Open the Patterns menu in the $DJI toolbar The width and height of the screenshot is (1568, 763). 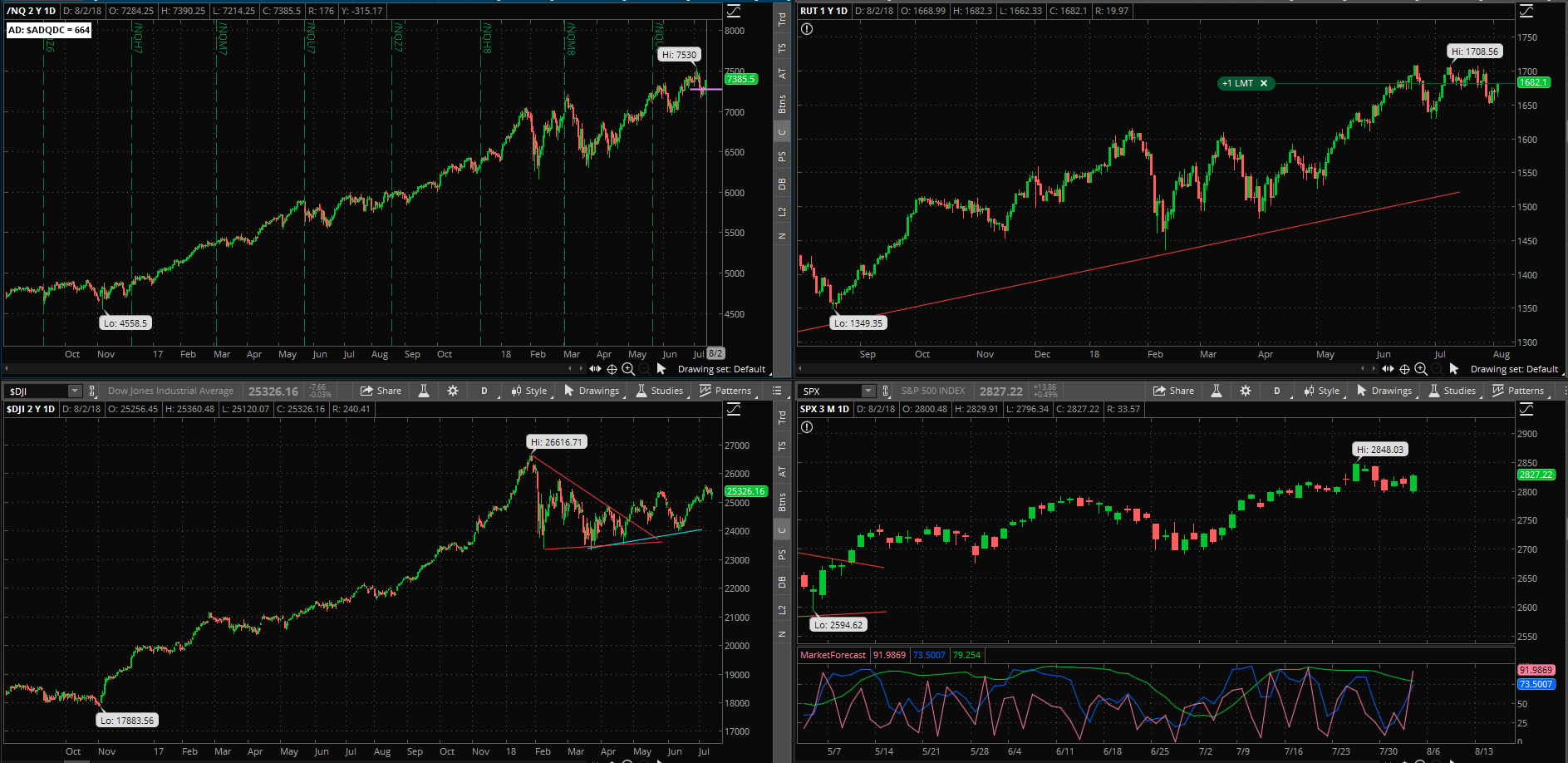[725, 391]
